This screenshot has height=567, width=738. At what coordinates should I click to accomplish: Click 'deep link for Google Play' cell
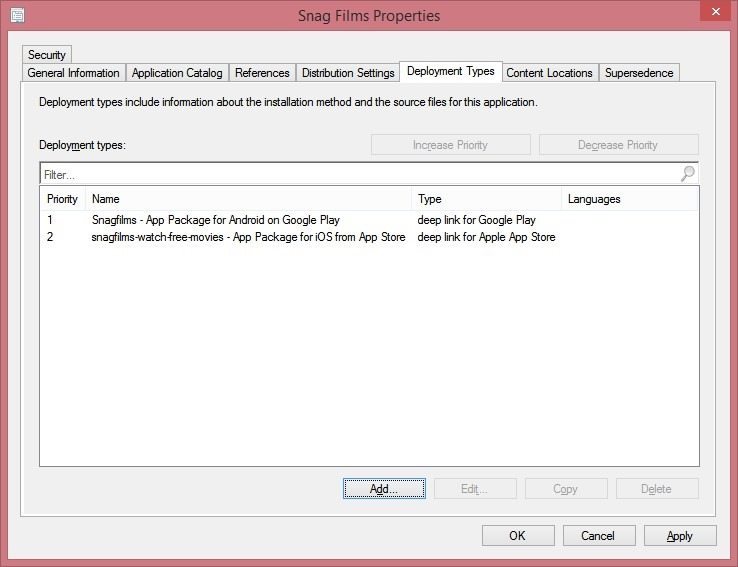coord(476,220)
